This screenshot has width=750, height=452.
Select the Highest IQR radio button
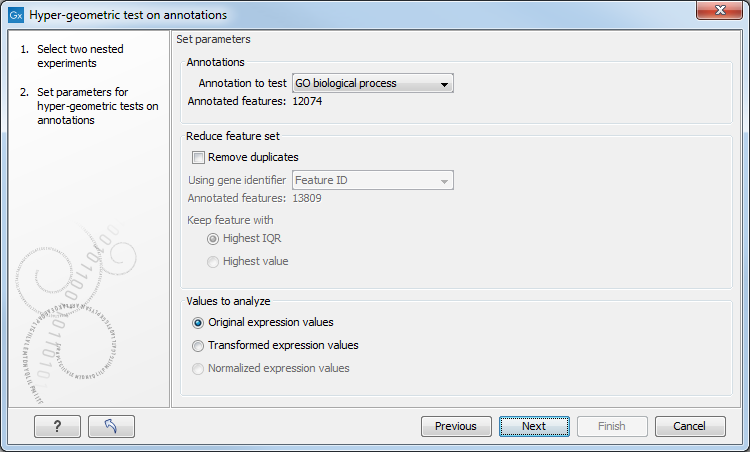213,238
